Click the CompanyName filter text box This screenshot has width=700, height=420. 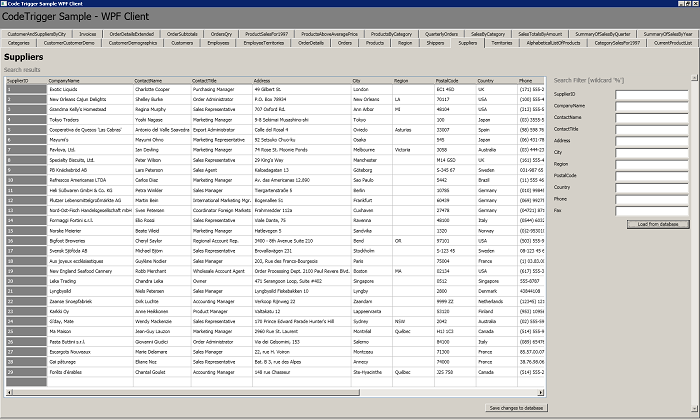tap(652, 106)
